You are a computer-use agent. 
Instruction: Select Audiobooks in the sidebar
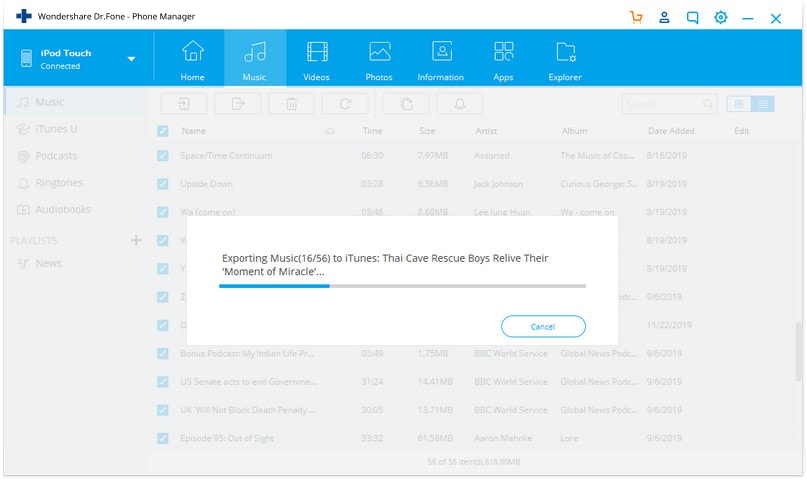pyautogui.click(x=74, y=209)
